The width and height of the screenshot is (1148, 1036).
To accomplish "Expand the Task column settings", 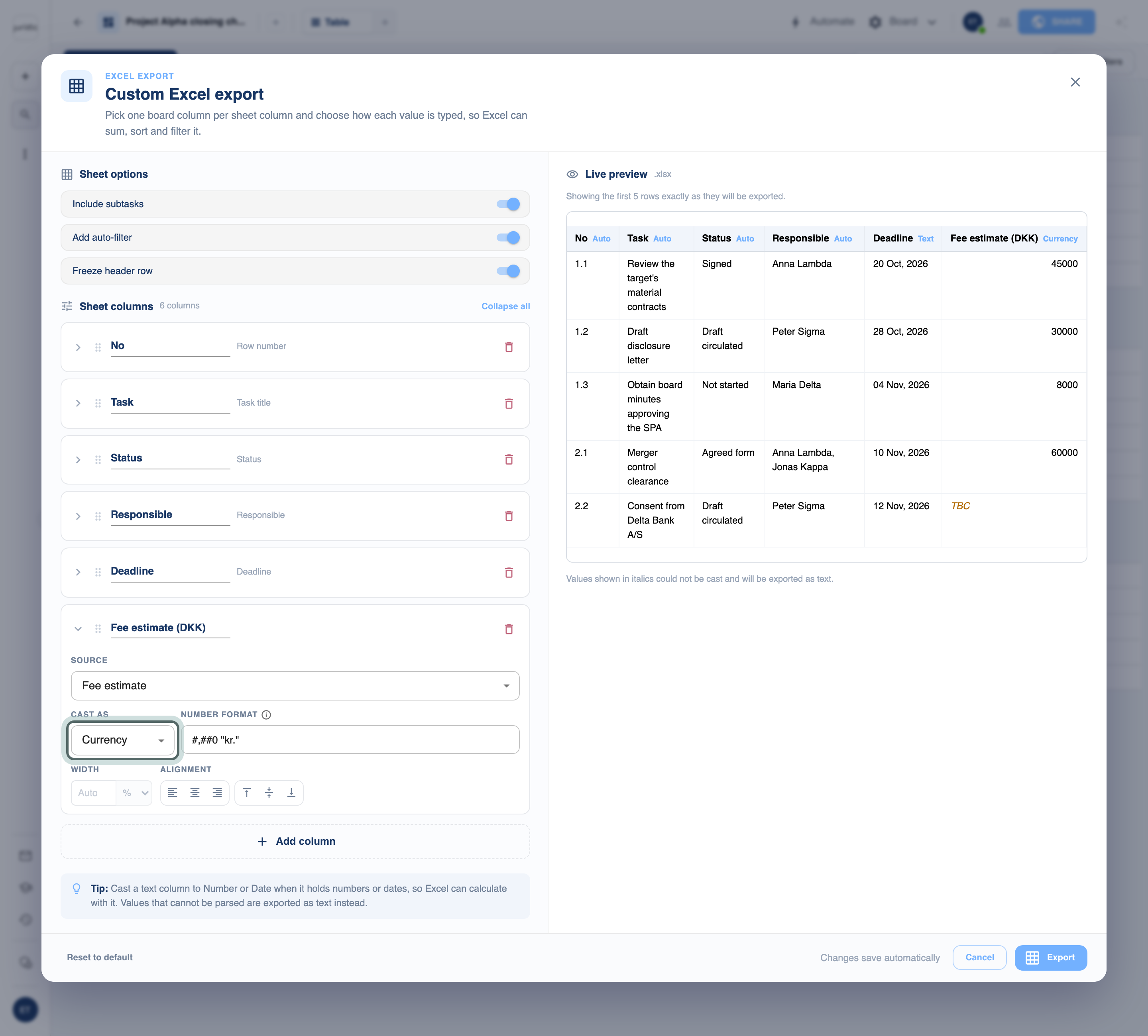I will (x=78, y=403).
